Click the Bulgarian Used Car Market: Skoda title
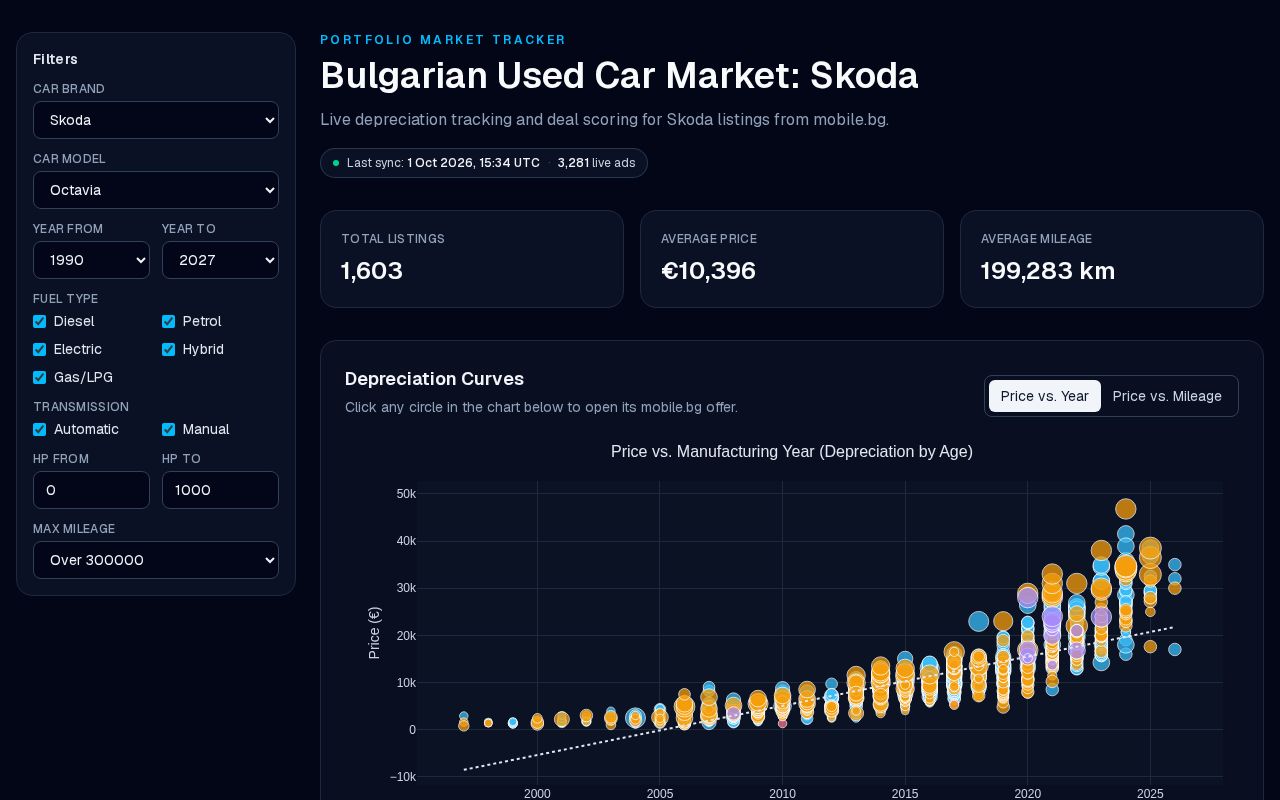The width and height of the screenshot is (1280, 800). 619,76
